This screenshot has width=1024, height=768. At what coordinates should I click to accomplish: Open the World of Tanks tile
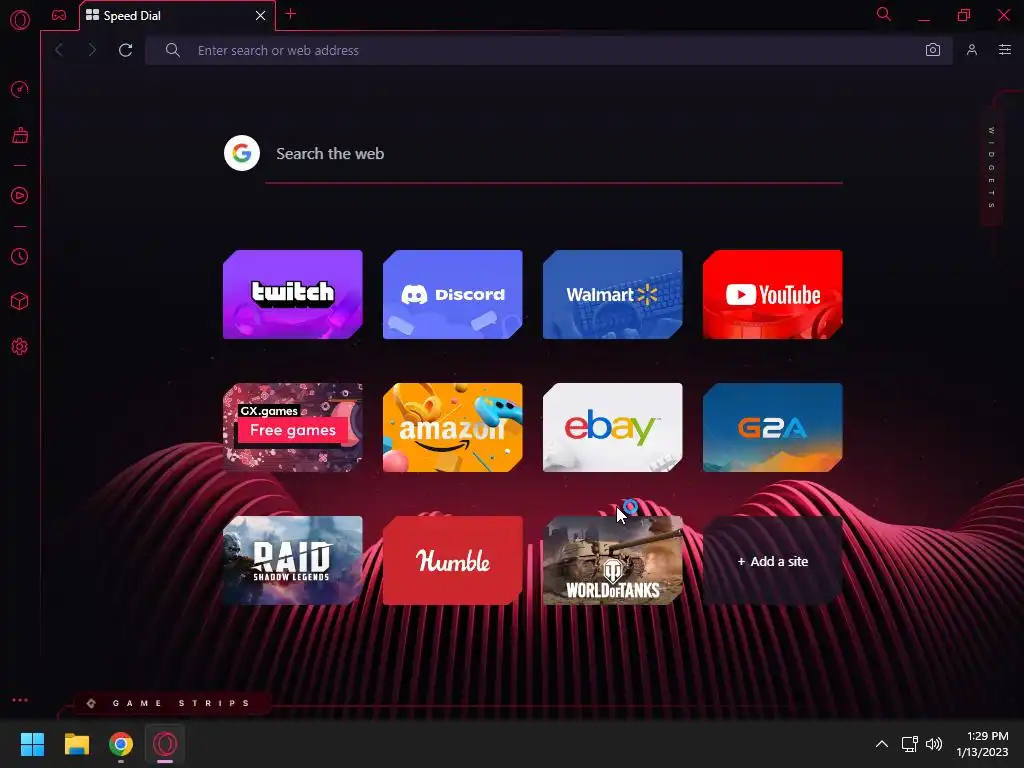coord(613,561)
